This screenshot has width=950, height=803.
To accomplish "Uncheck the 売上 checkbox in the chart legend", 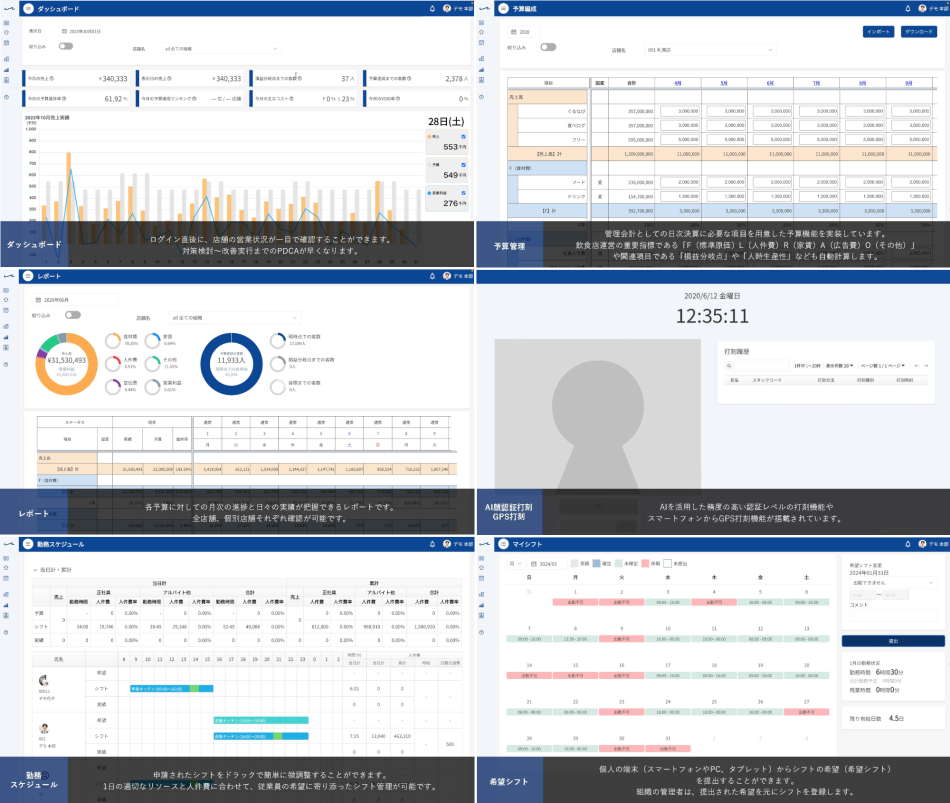I will 463,136.
